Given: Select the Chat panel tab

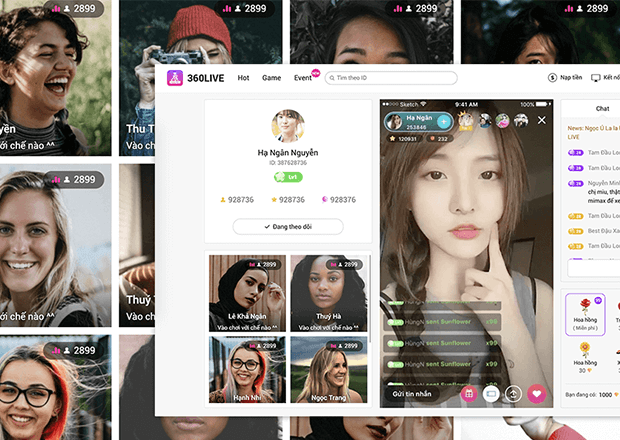Looking at the screenshot, I should point(602,108).
